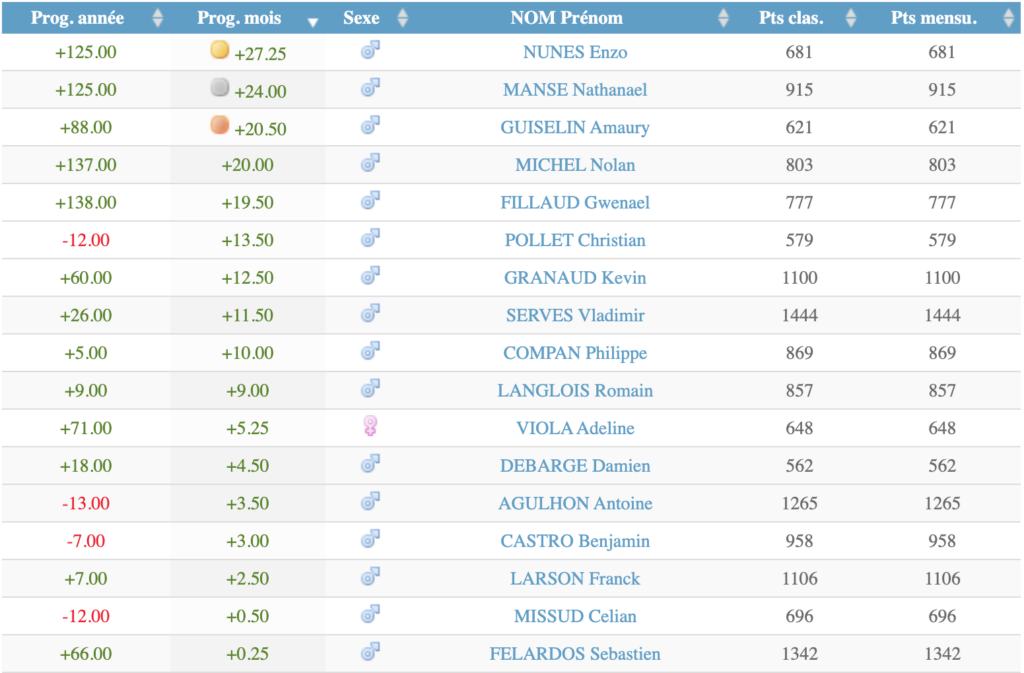This screenshot has width=1024, height=673.
Task: Click the silver medal icon beside +24.00
Action: point(220,88)
